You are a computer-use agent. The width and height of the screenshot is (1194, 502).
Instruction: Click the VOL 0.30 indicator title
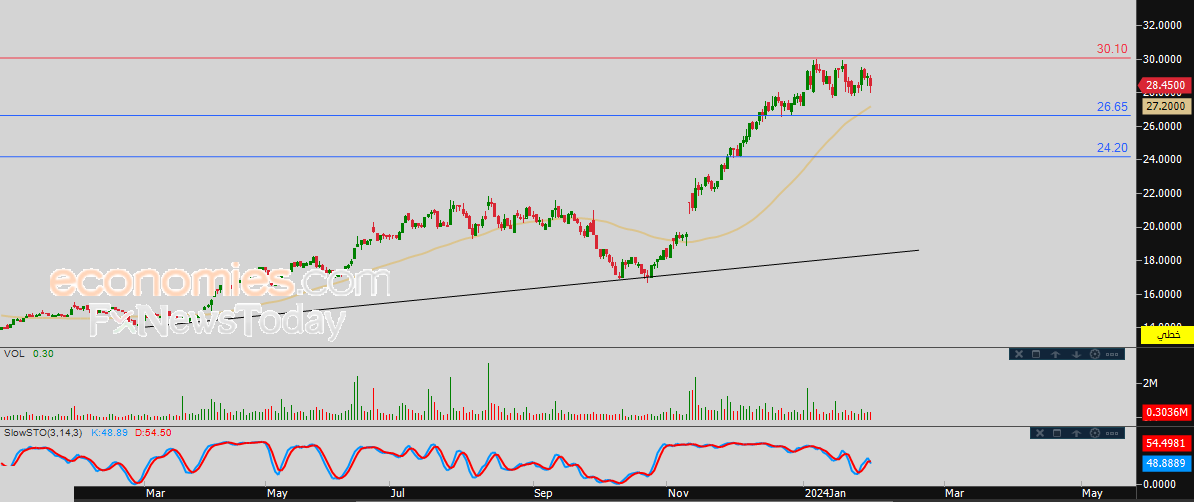pyautogui.click(x=27, y=354)
